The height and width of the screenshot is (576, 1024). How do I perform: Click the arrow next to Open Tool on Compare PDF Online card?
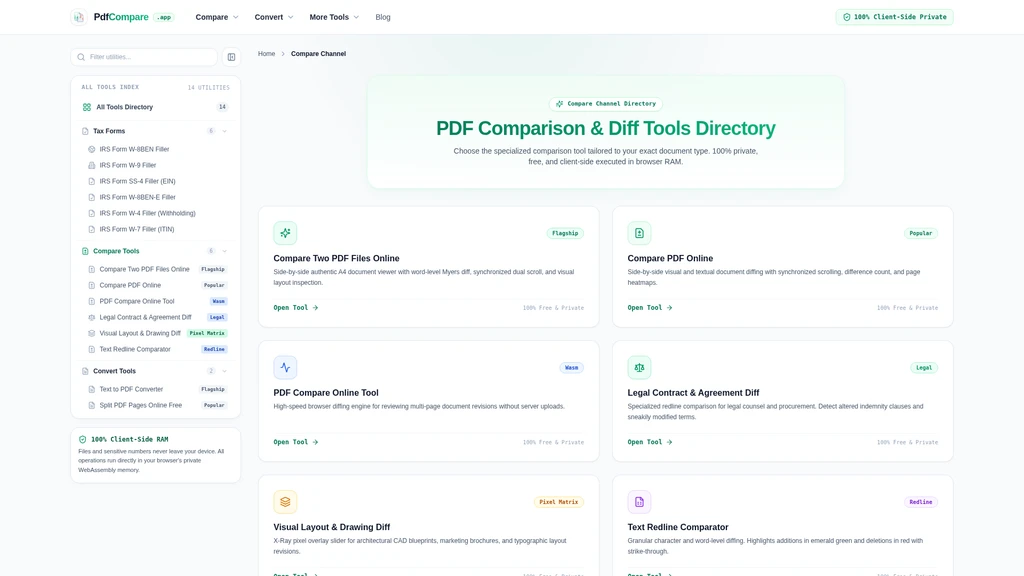click(669, 308)
